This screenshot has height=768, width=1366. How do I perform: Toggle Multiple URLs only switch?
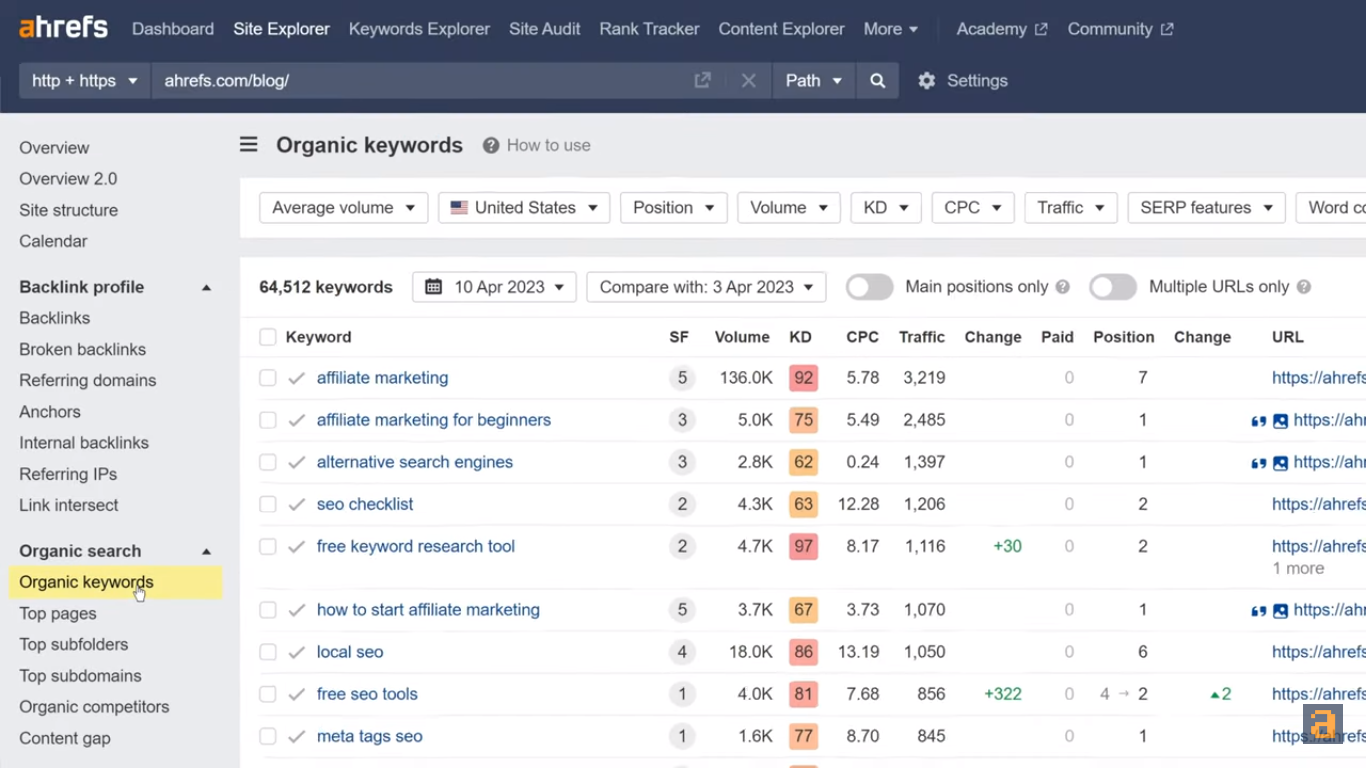[x=1113, y=287]
